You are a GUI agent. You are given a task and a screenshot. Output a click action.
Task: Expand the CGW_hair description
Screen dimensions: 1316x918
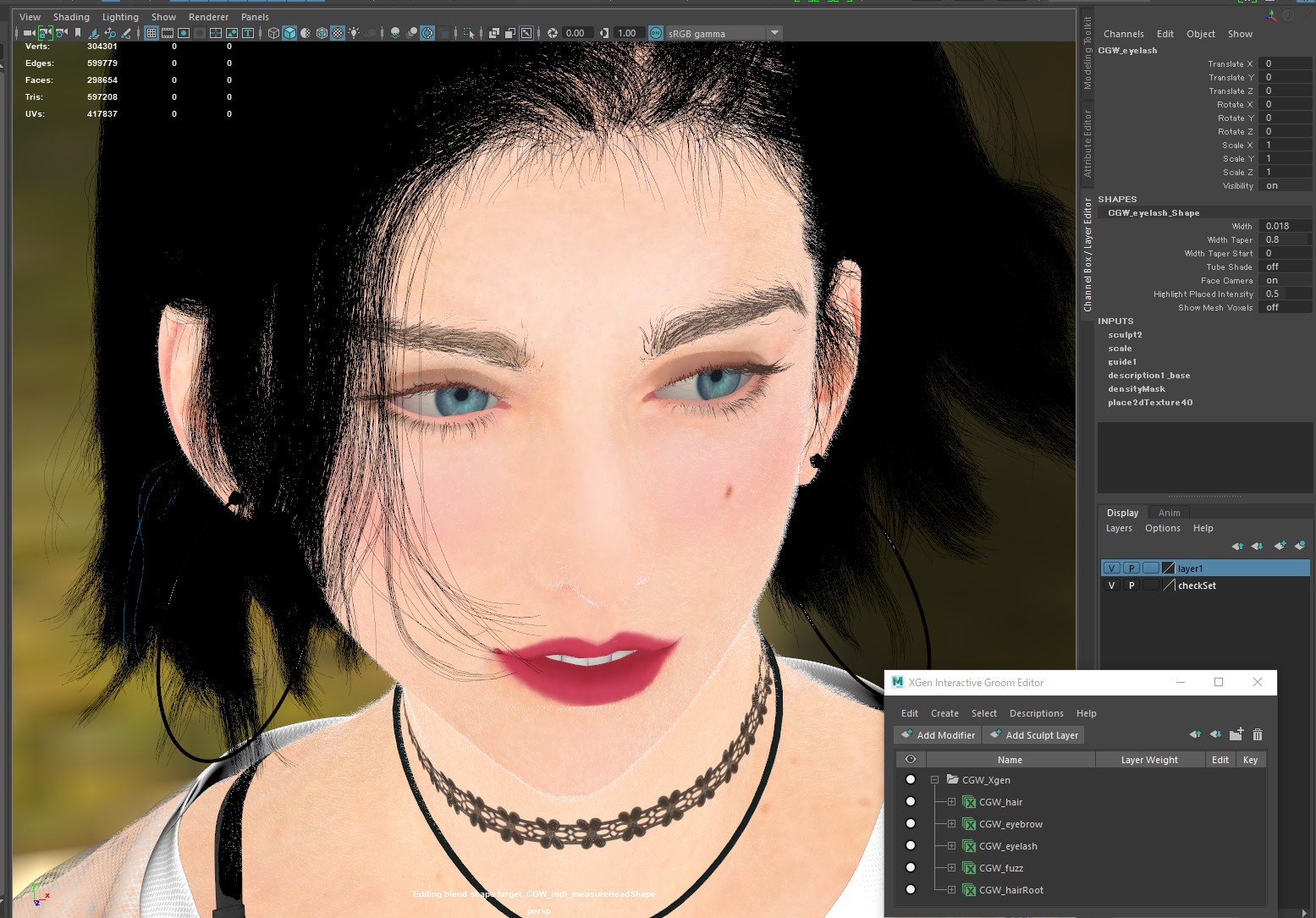point(951,802)
